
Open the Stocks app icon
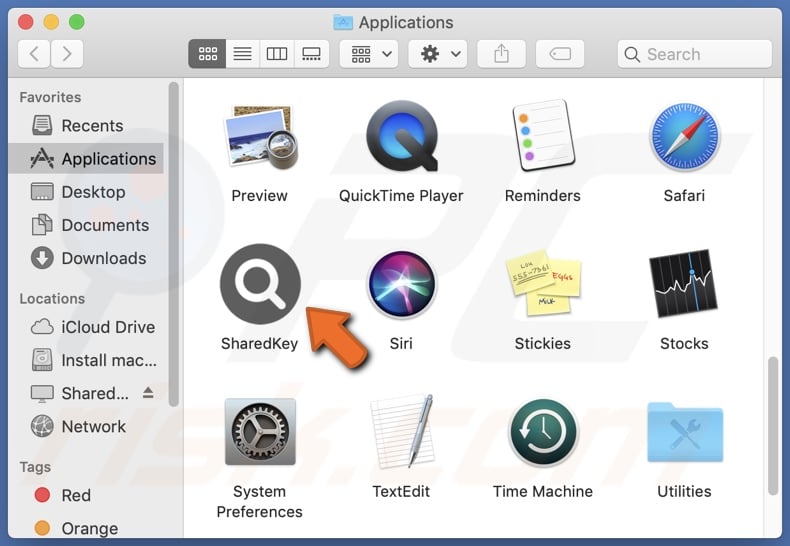pos(684,283)
